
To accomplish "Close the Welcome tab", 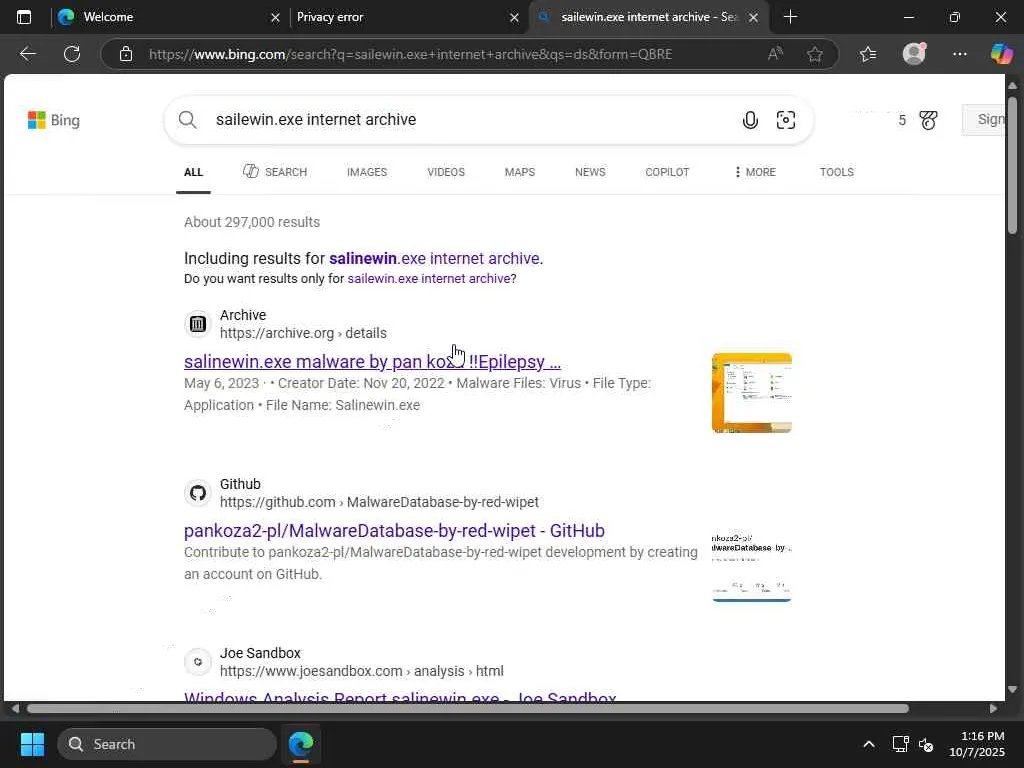I will click(276, 18).
